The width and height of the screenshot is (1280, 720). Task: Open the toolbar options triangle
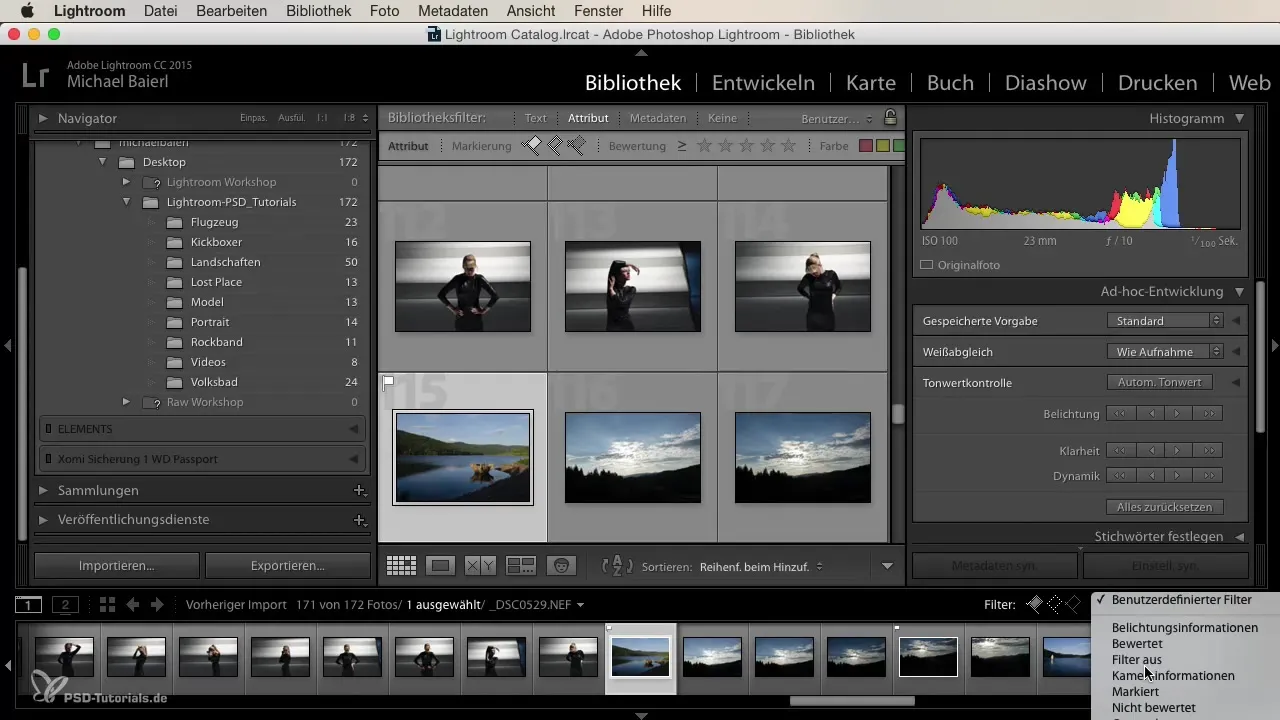(x=887, y=567)
